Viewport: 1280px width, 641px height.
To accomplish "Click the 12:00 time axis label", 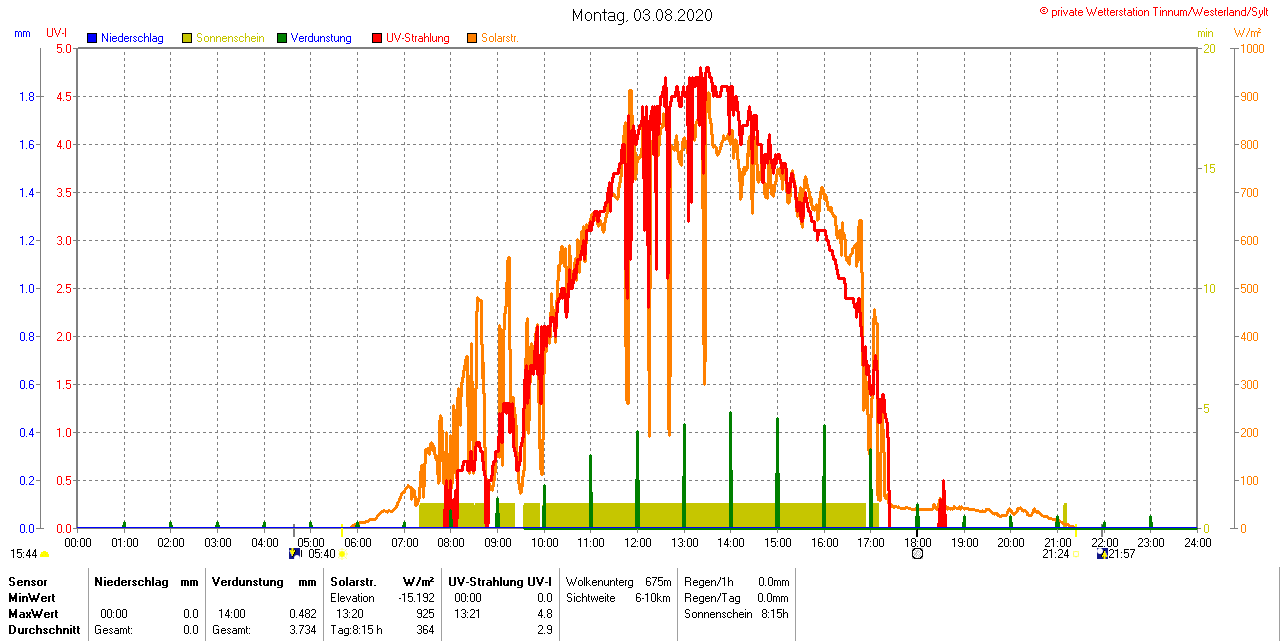I will (637, 542).
